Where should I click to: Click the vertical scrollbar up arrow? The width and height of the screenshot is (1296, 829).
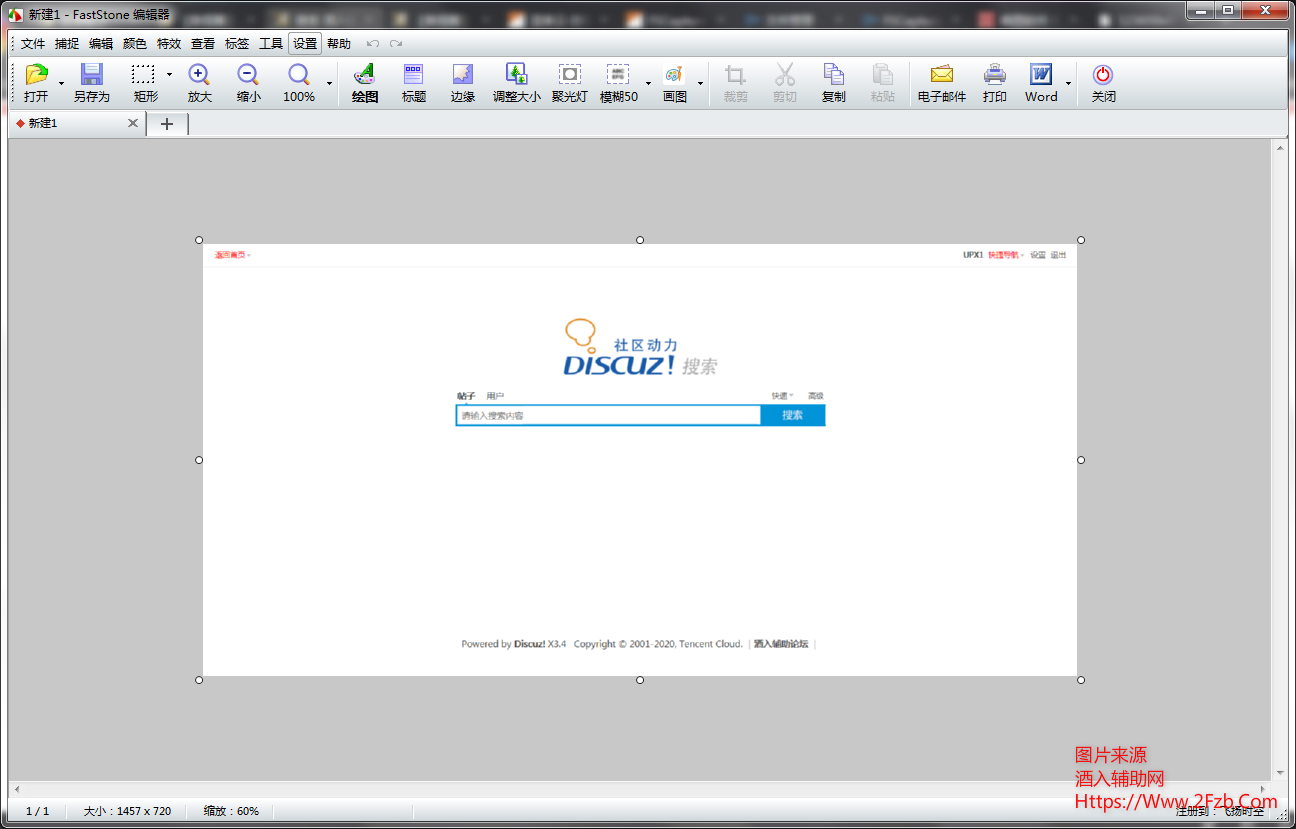[1279, 147]
